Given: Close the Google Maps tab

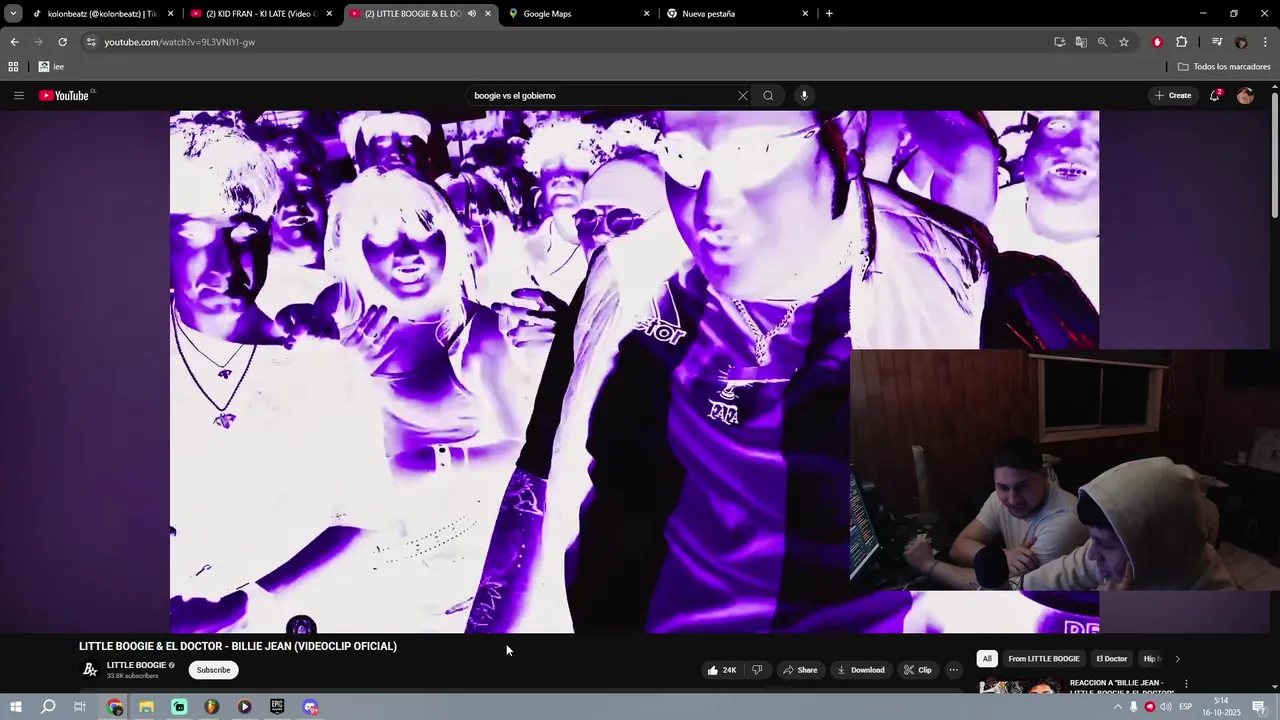Looking at the screenshot, I should (x=646, y=14).
